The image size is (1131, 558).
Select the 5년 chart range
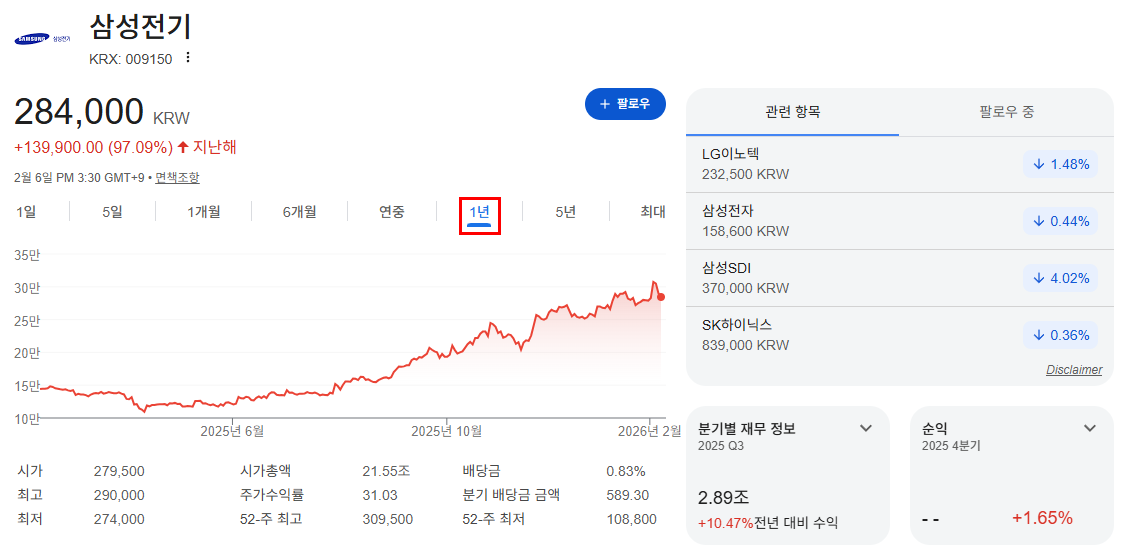pyautogui.click(x=566, y=212)
